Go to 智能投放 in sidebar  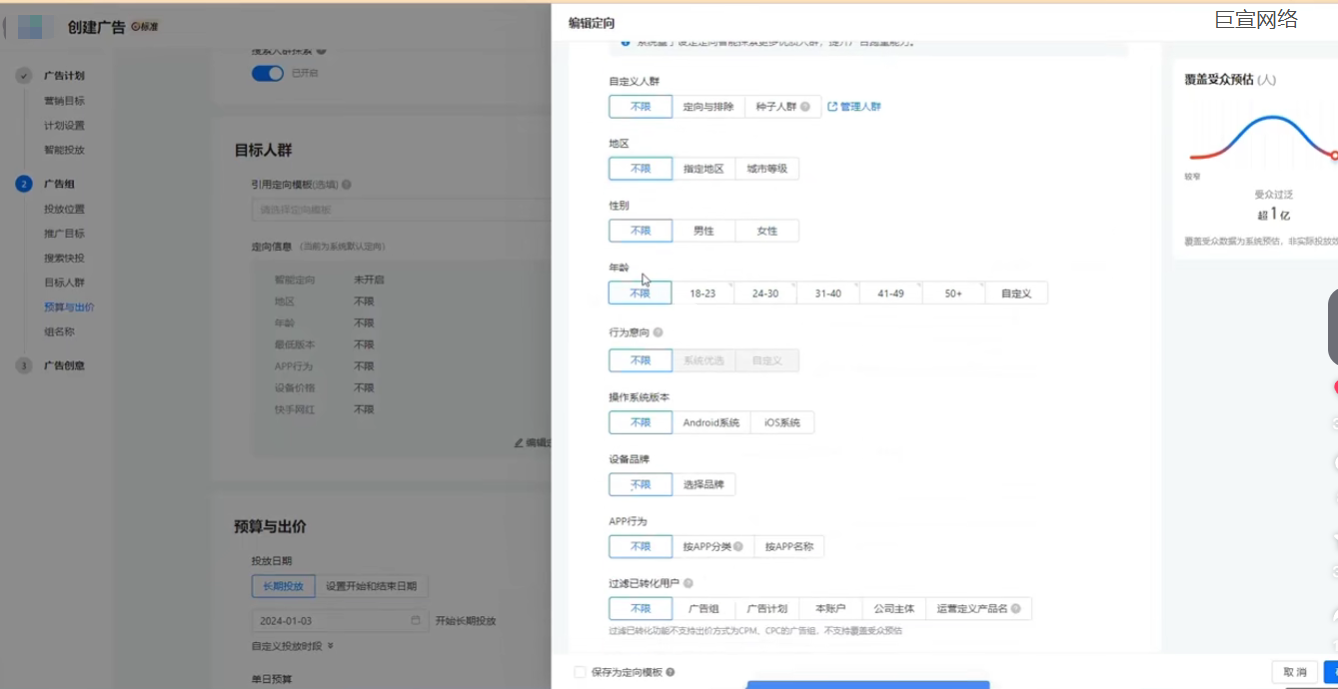[64, 150]
